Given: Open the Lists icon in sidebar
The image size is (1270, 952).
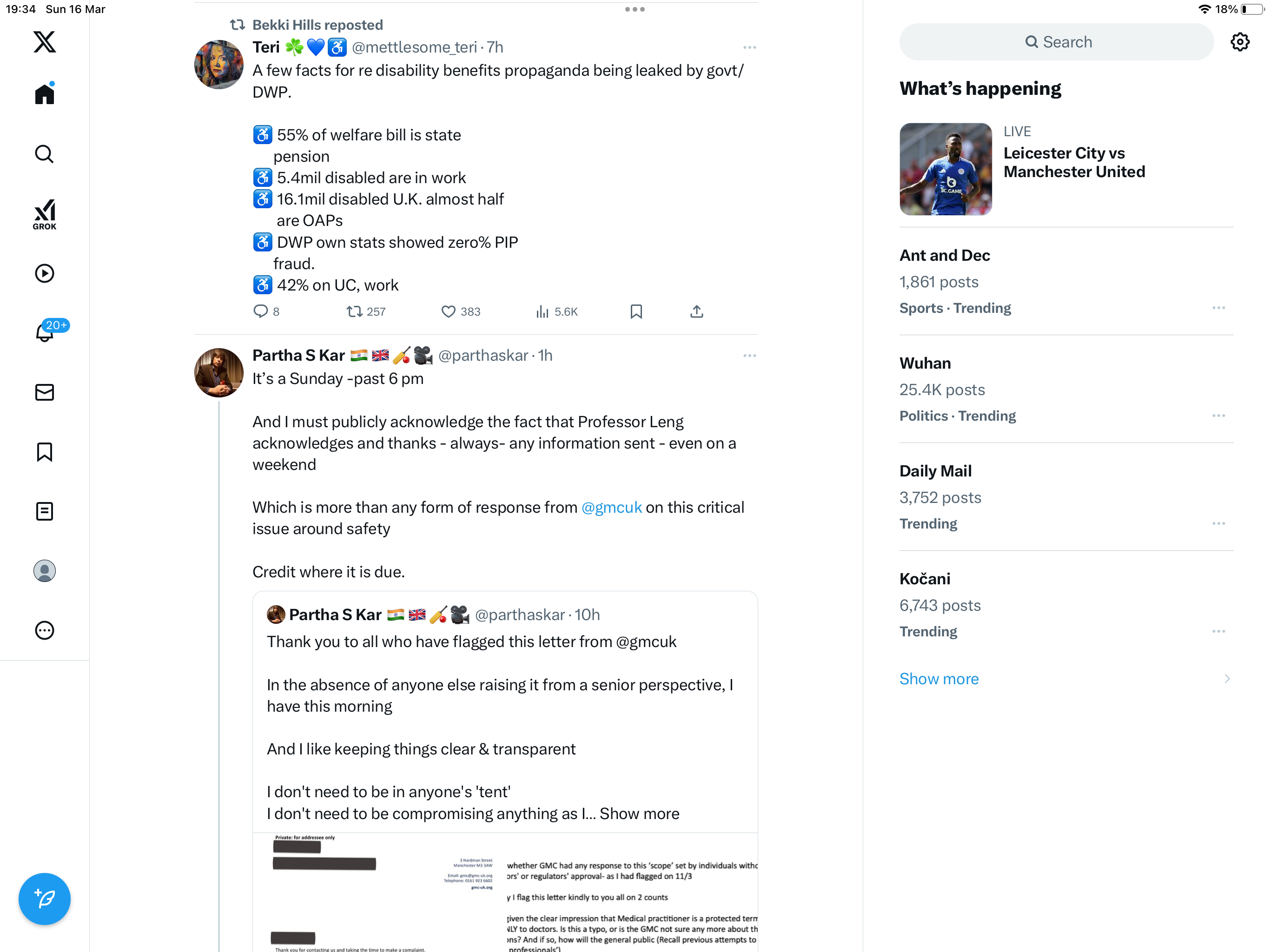Looking at the screenshot, I should pos(44,511).
